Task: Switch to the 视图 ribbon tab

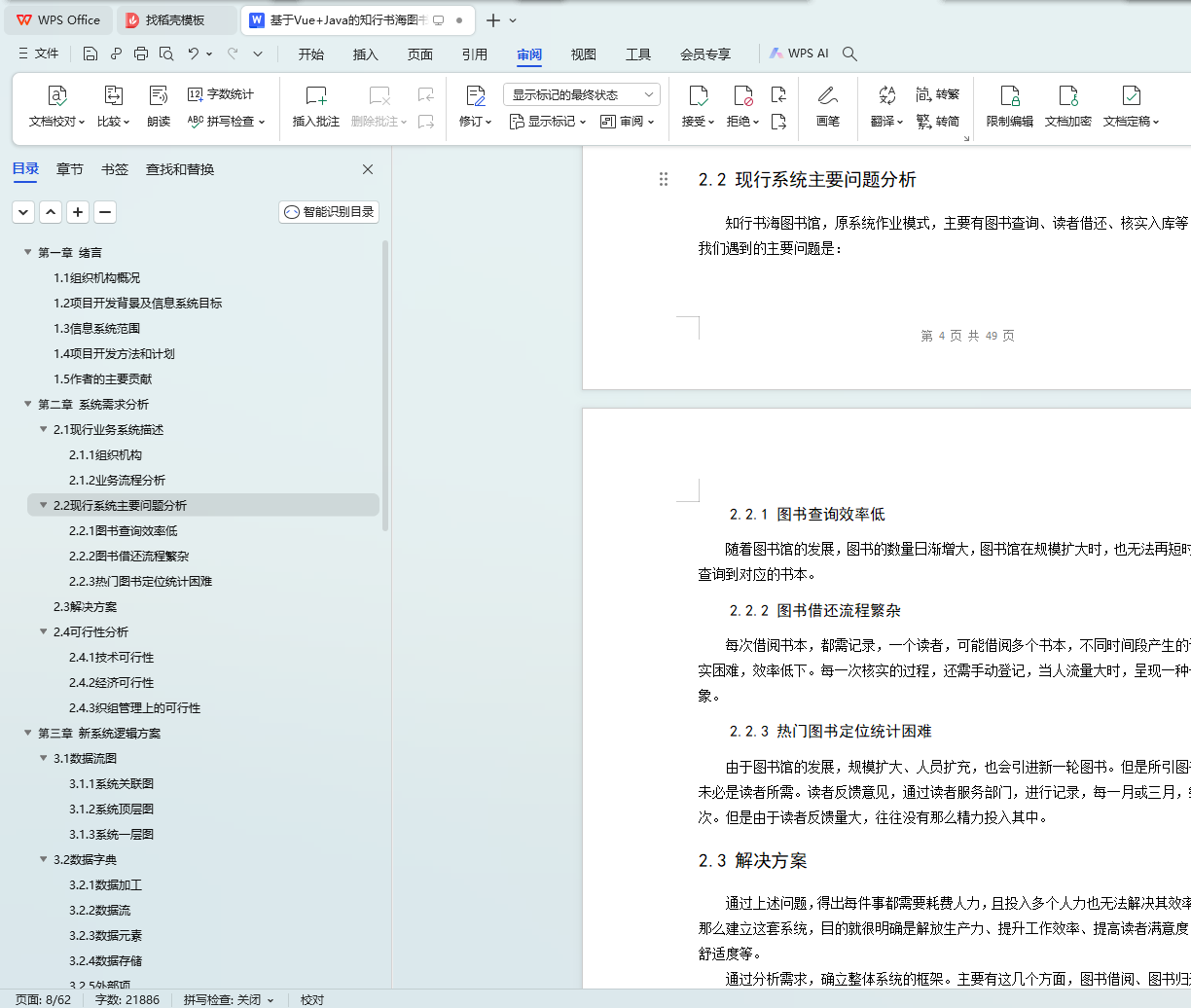Action: (x=583, y=54)
